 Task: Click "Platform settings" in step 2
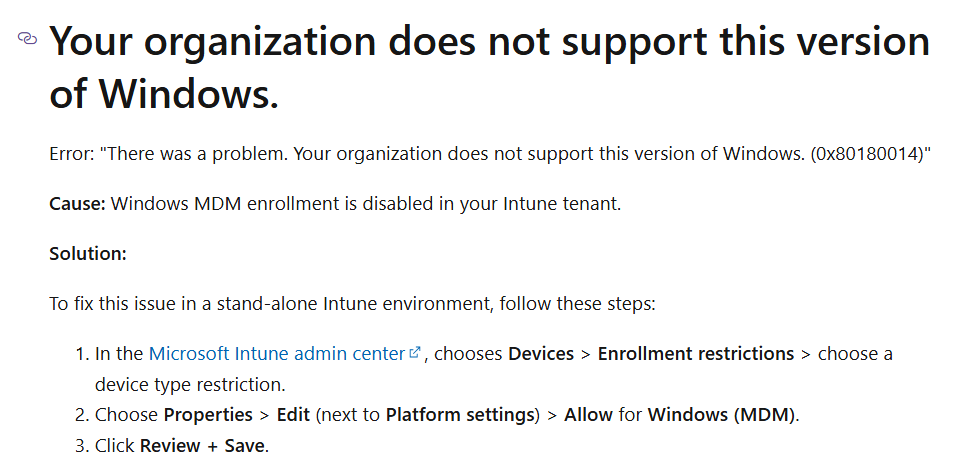[458, 415]
